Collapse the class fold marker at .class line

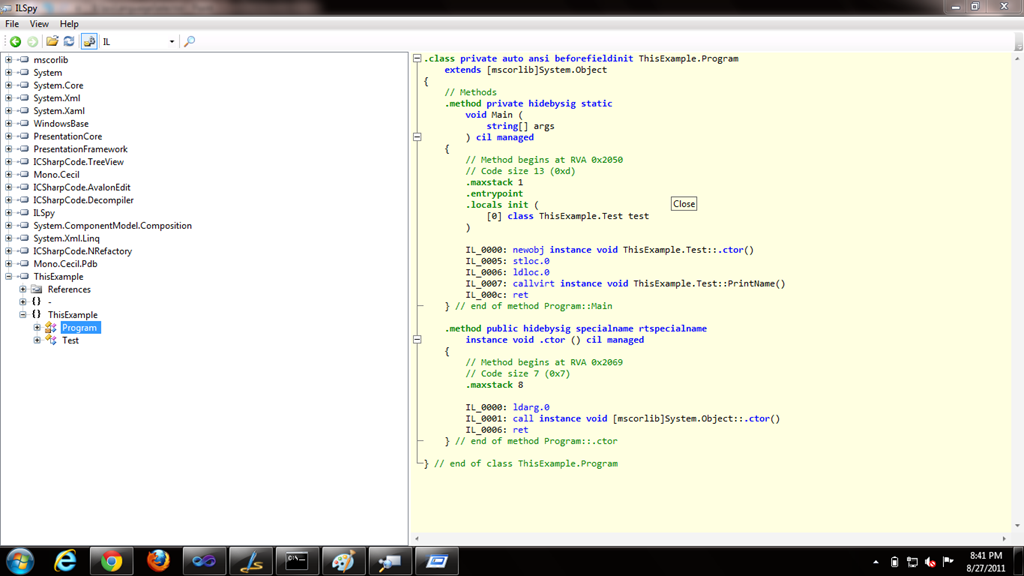pyautogui.click(x=417, y=58)
